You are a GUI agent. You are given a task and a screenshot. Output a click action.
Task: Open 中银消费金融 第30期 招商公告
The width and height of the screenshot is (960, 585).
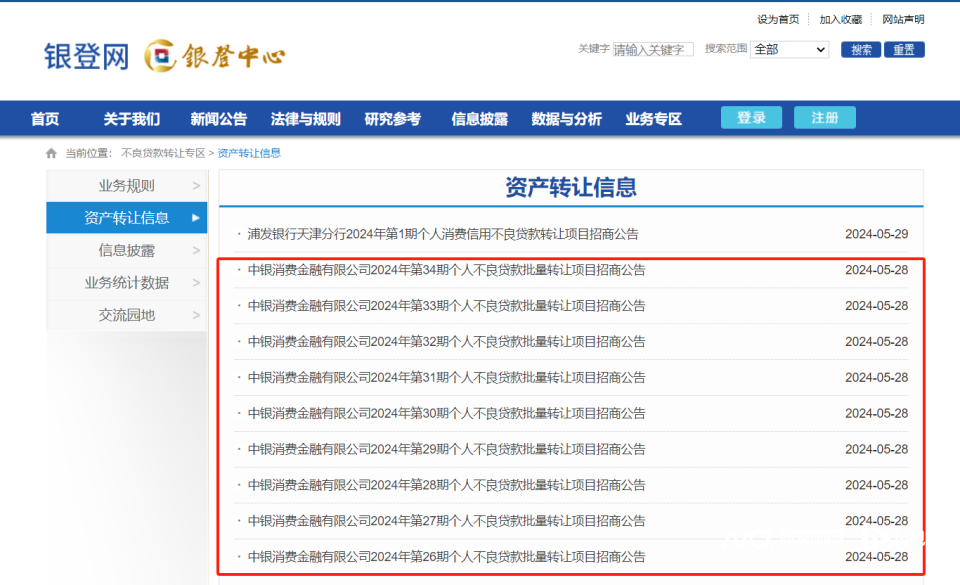(446, 414)
